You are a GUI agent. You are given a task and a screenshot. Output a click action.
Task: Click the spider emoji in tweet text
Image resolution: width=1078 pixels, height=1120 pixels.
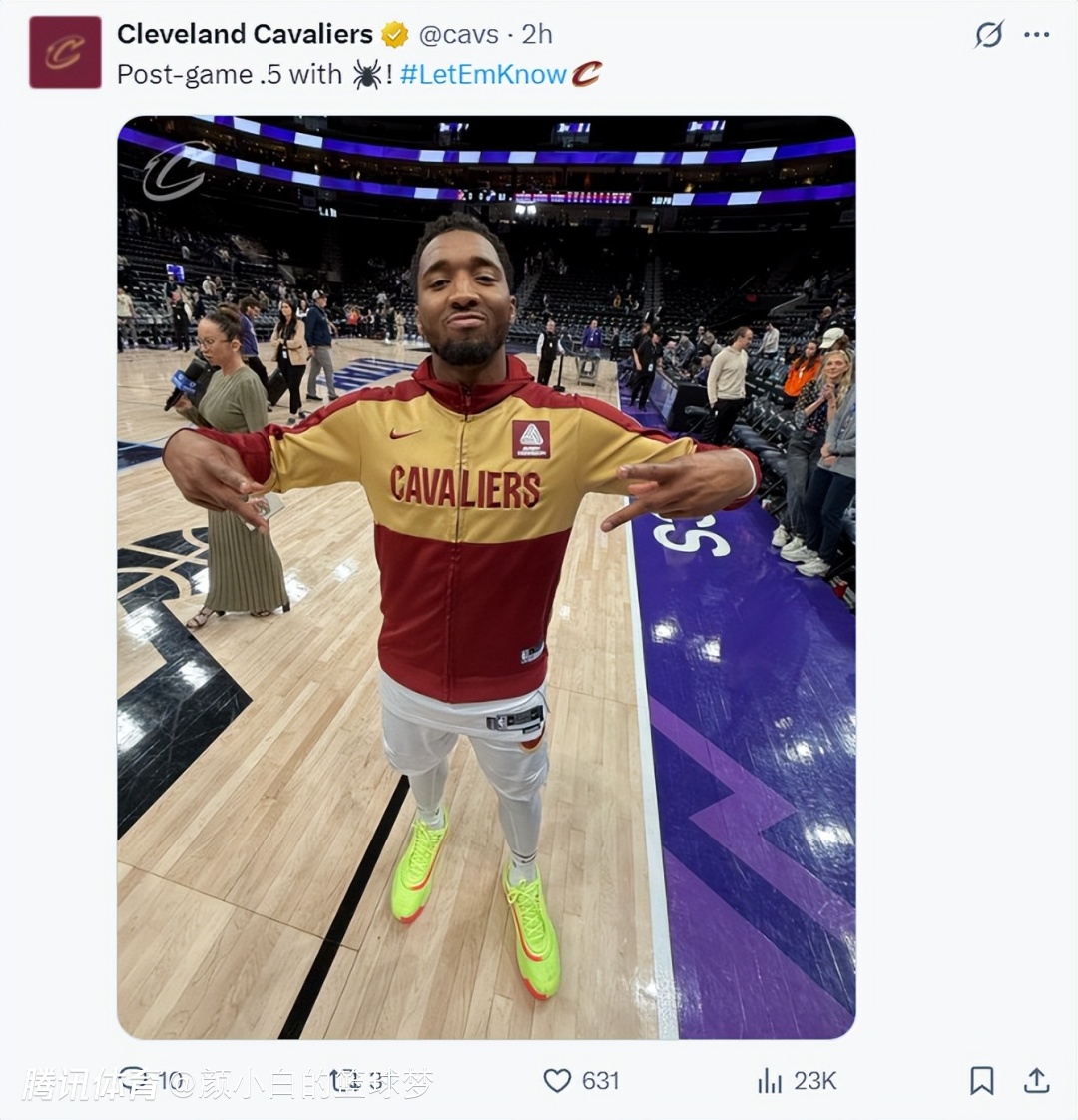366,74
